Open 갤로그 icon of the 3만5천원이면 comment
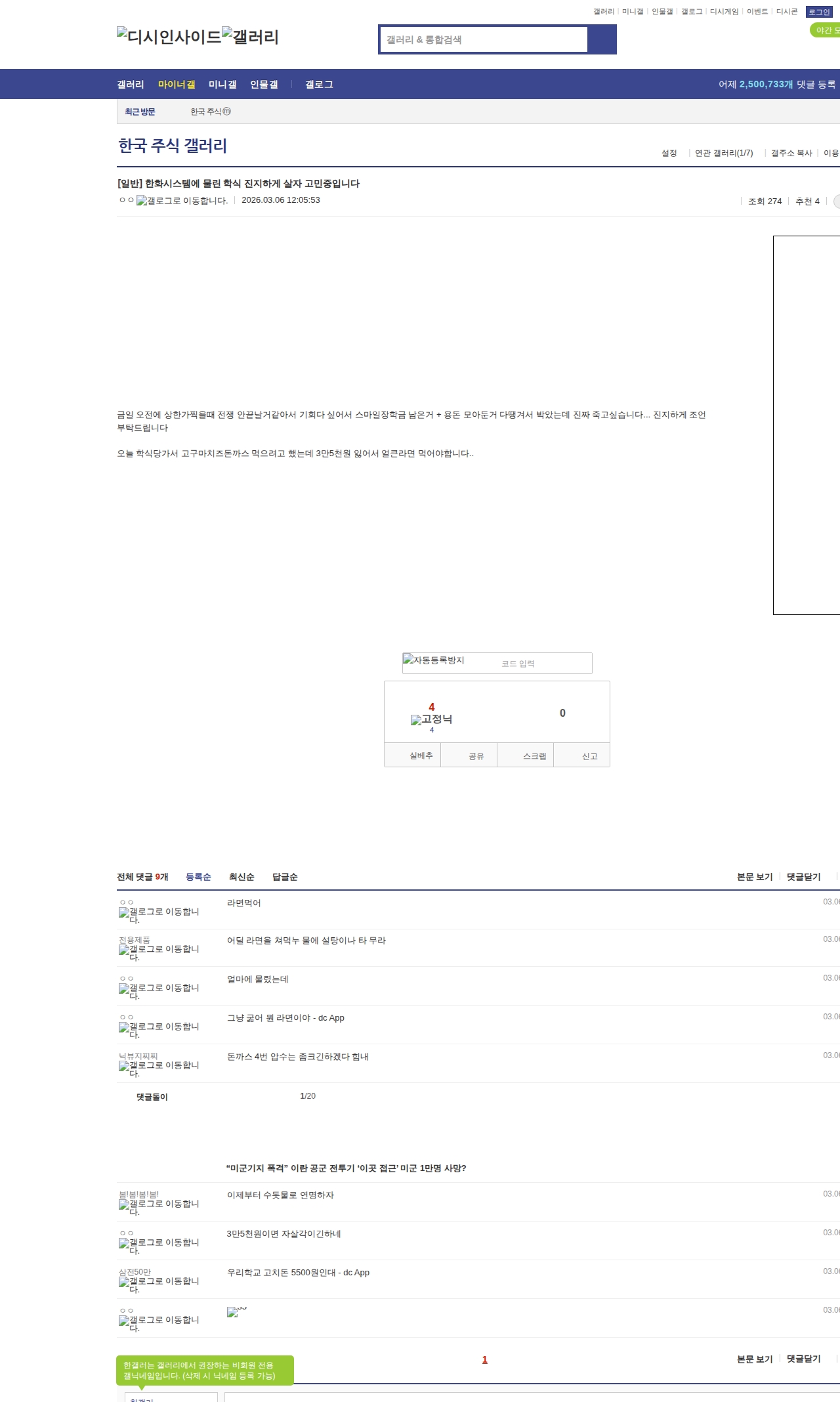This screenshot has height=1402, width=840. point(159,1246)
